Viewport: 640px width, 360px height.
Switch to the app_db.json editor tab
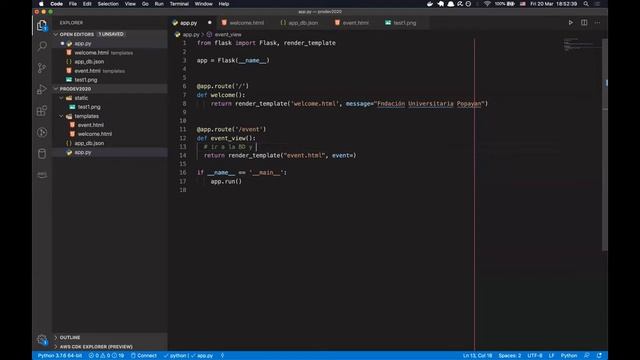pyautogui.click(x=302, y=23)
